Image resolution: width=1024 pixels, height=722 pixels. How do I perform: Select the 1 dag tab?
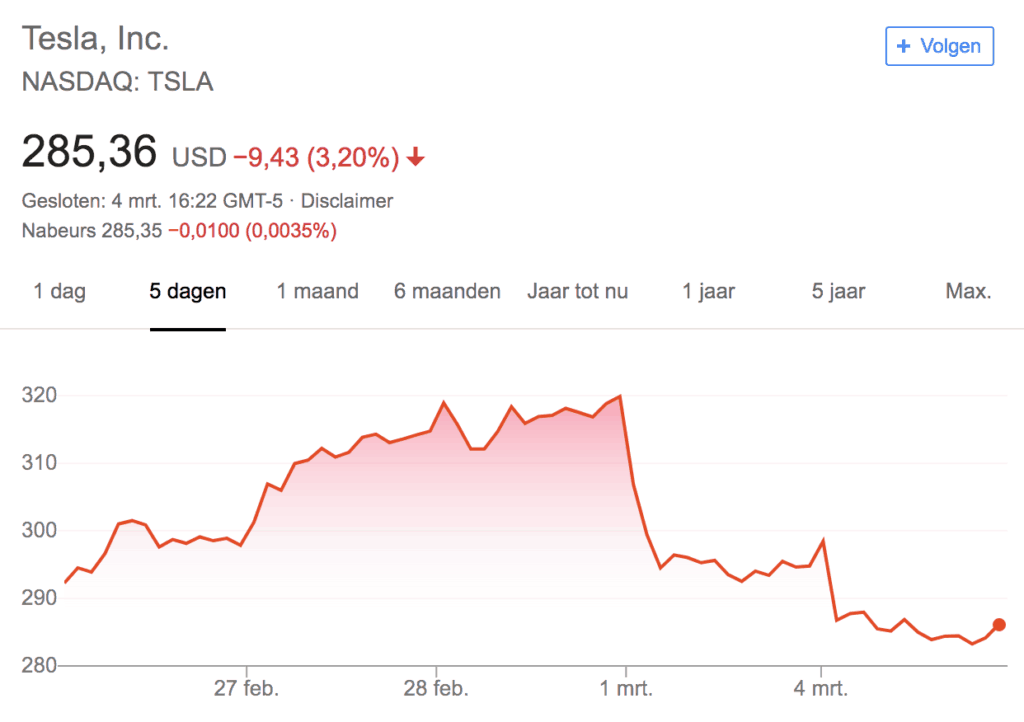60,292
